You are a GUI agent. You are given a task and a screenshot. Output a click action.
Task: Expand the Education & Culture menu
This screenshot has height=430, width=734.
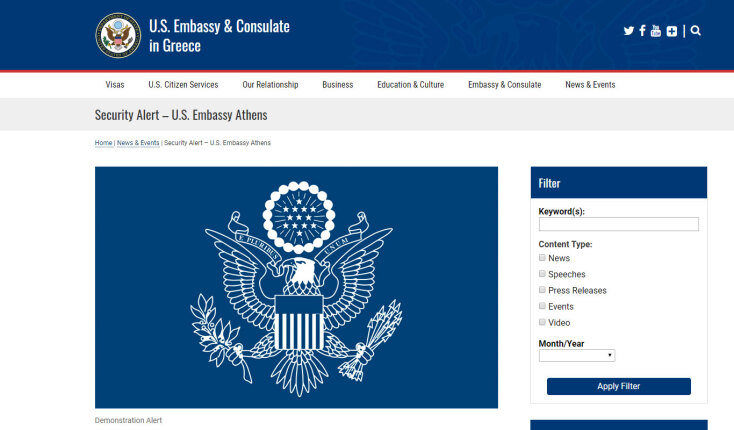[x=410, y=85]
